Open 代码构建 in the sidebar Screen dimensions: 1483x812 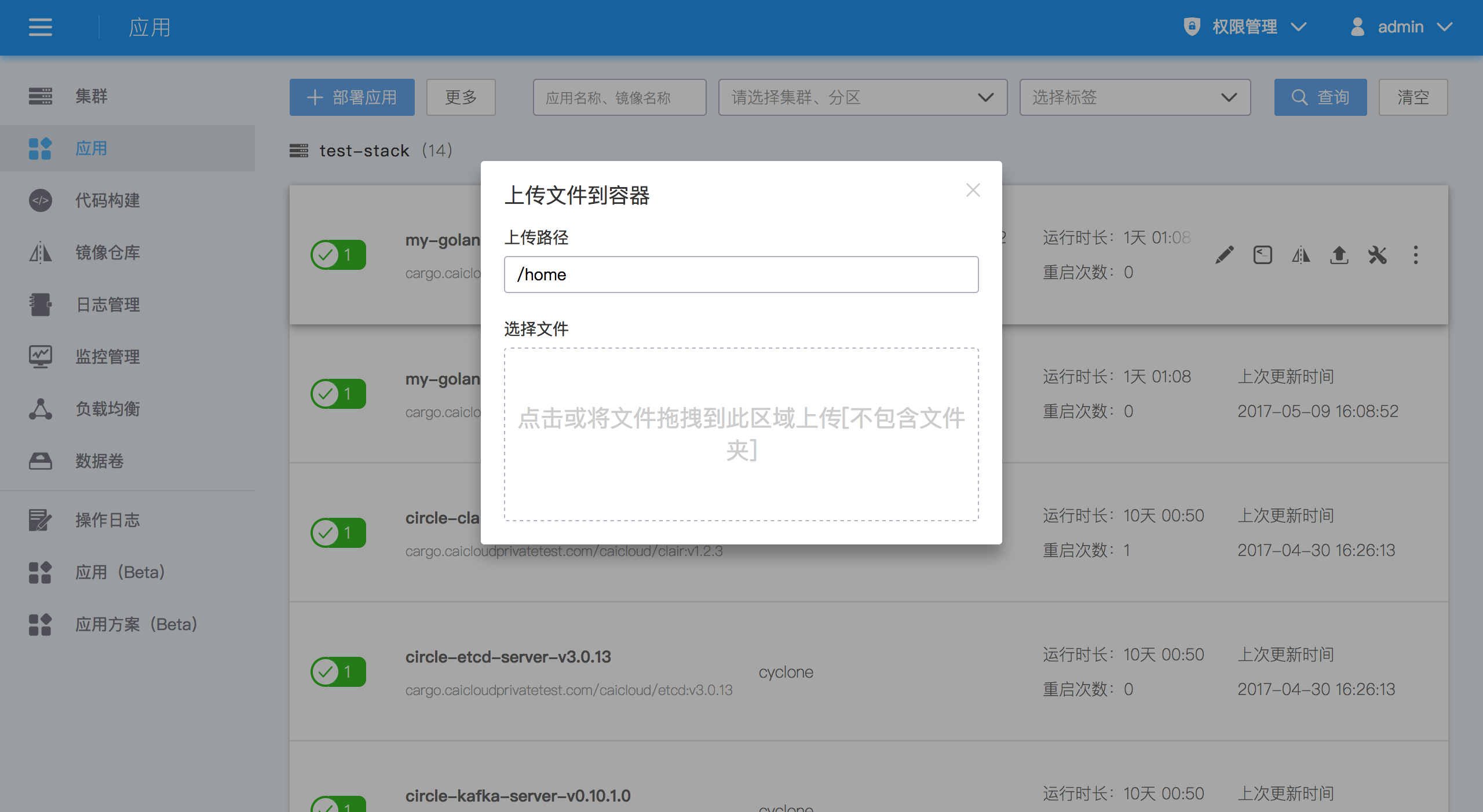pyautogui.click(x=107, y=200)
